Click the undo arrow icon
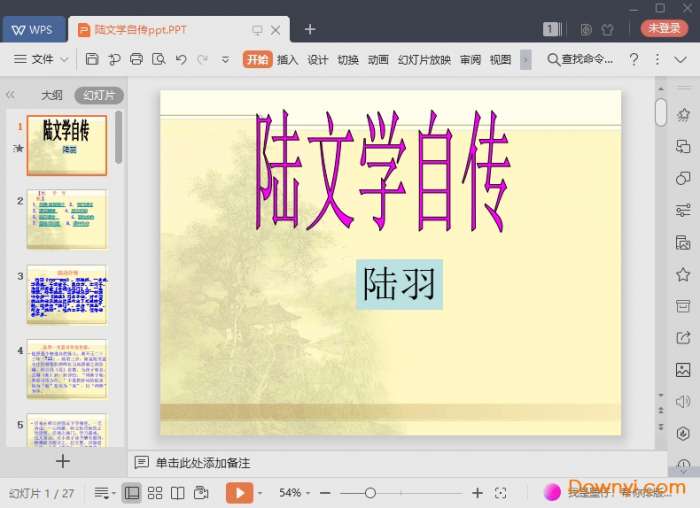 coord(181,60)
